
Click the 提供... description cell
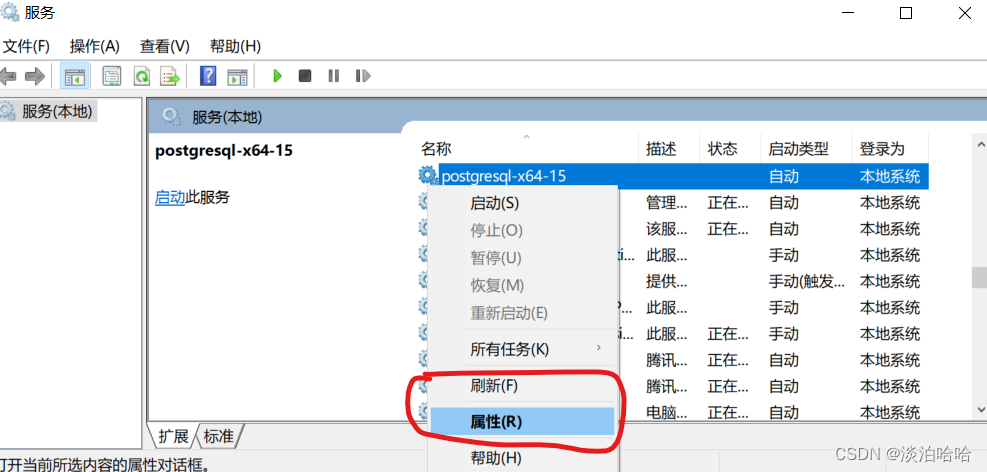tap(667, 281)
